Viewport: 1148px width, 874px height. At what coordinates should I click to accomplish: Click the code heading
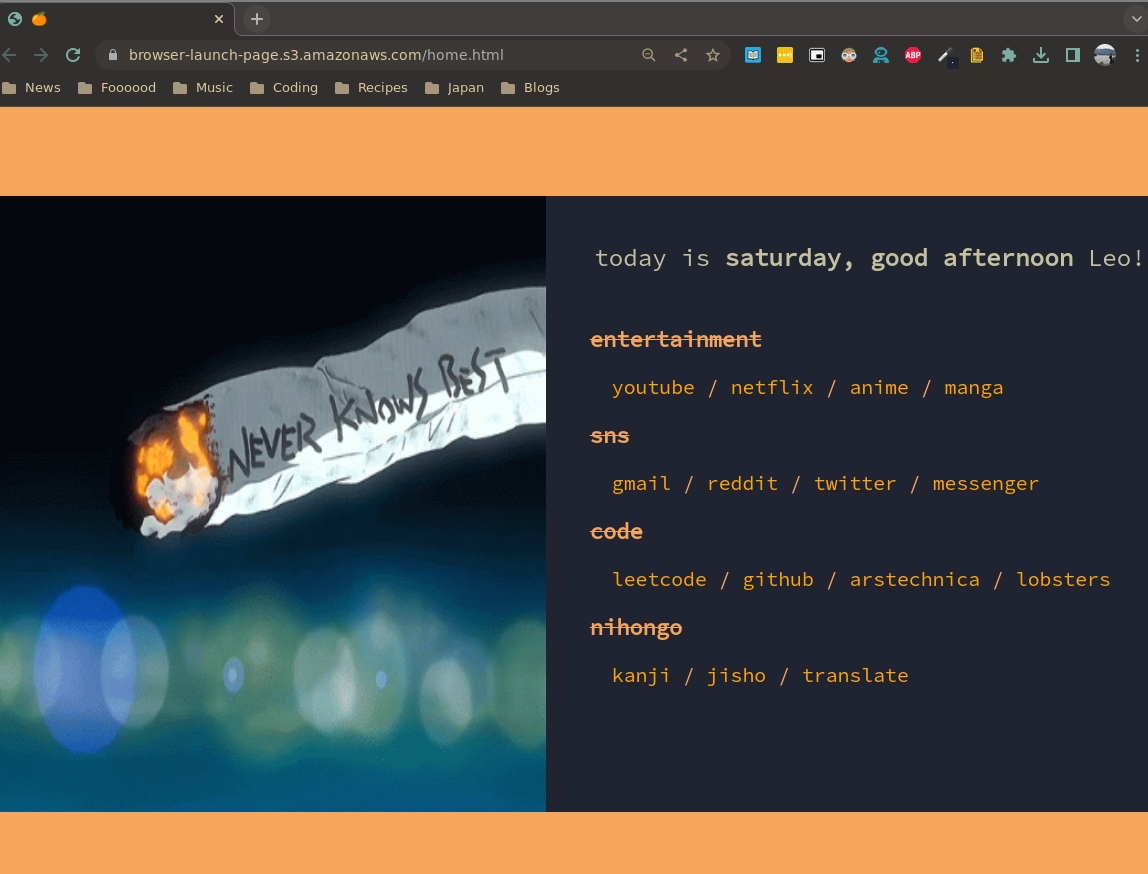(616, 531)
